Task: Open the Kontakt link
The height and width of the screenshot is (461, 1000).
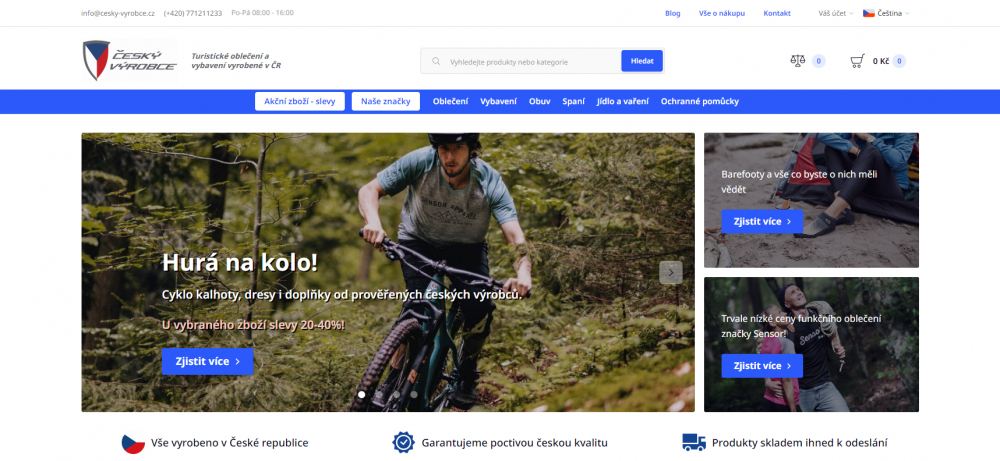Action: pyautogui.click(x=777, y=13)
